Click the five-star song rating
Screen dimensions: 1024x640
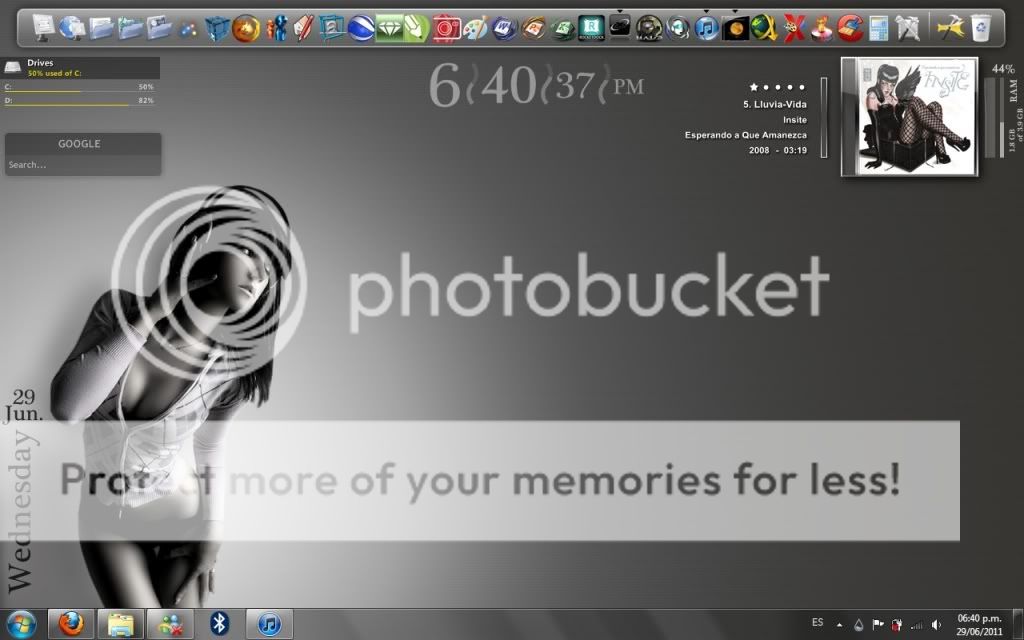[777, 88]
